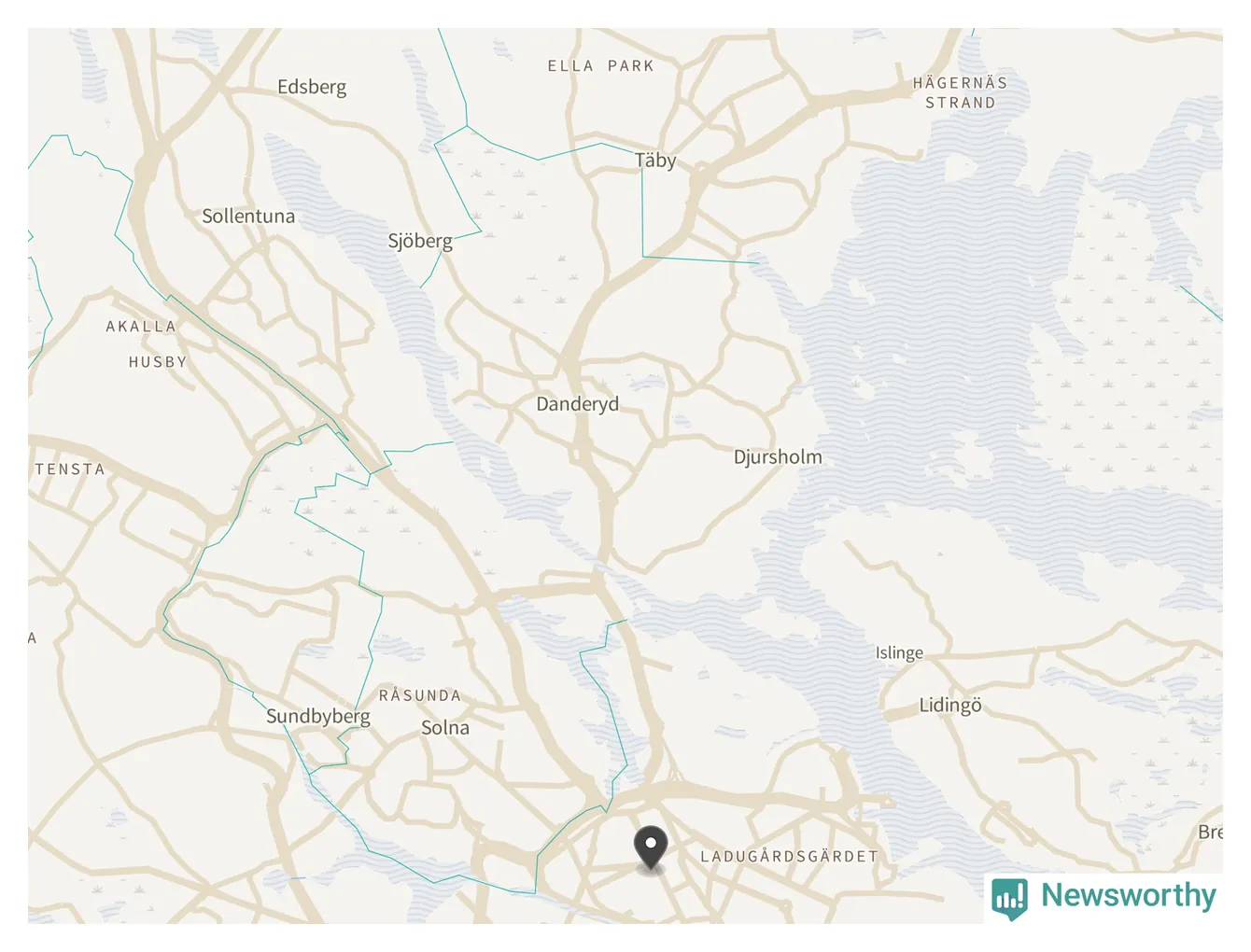Click the Ladugårdsgärdet district label
1251x952 pixels.
[790, 856]
